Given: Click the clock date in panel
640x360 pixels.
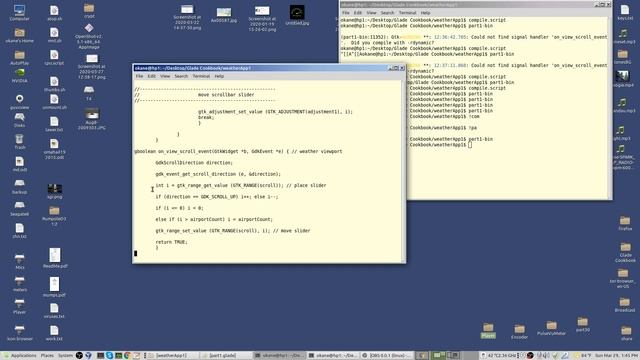Looking at the screenshot, I should pyautogui.click(x=617, y=356).
